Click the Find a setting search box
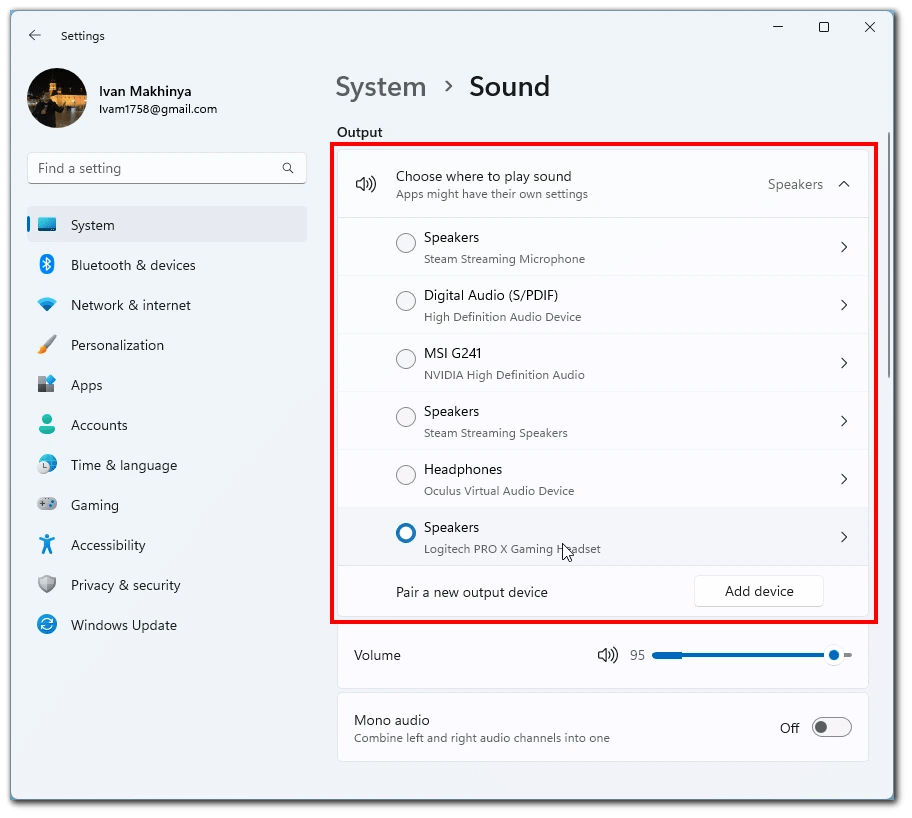 tap(166, 168)
